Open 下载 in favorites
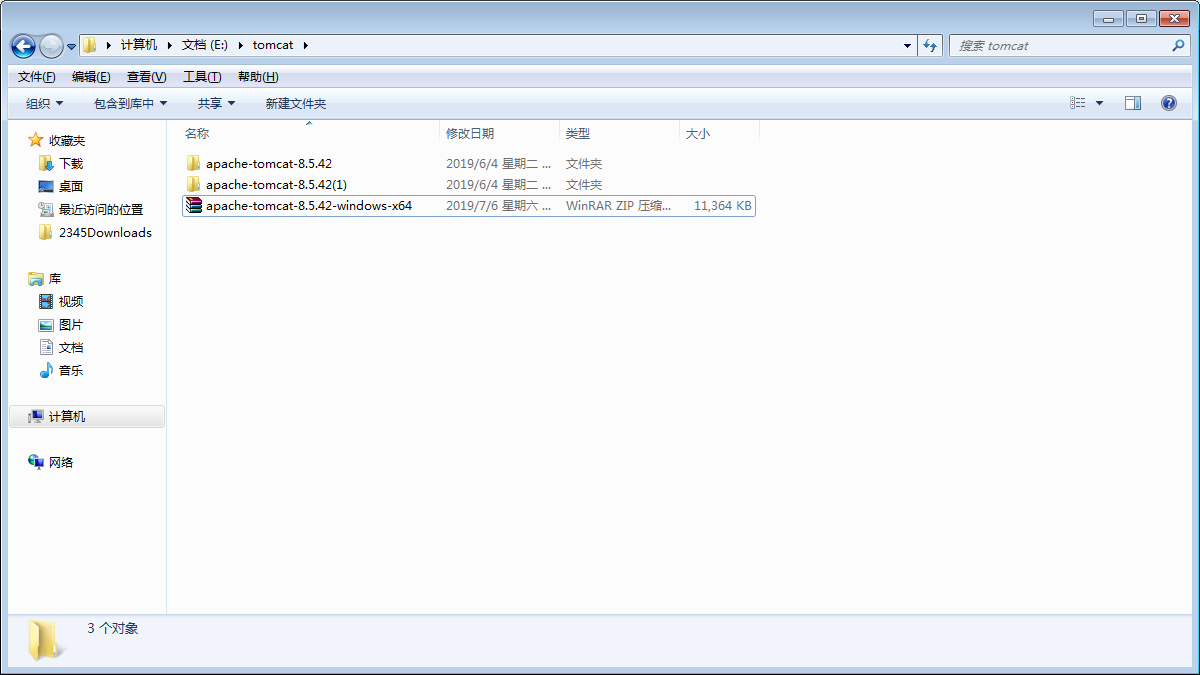This screenshot has width=1200, height=675. coord(71,163)
